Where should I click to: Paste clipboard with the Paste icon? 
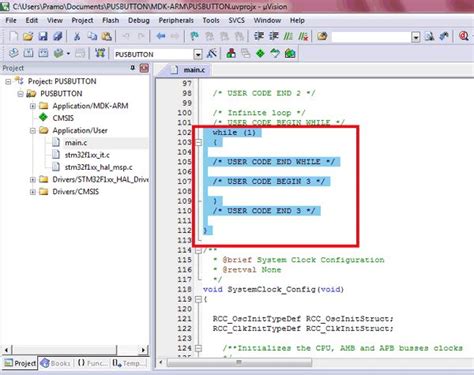106,36
